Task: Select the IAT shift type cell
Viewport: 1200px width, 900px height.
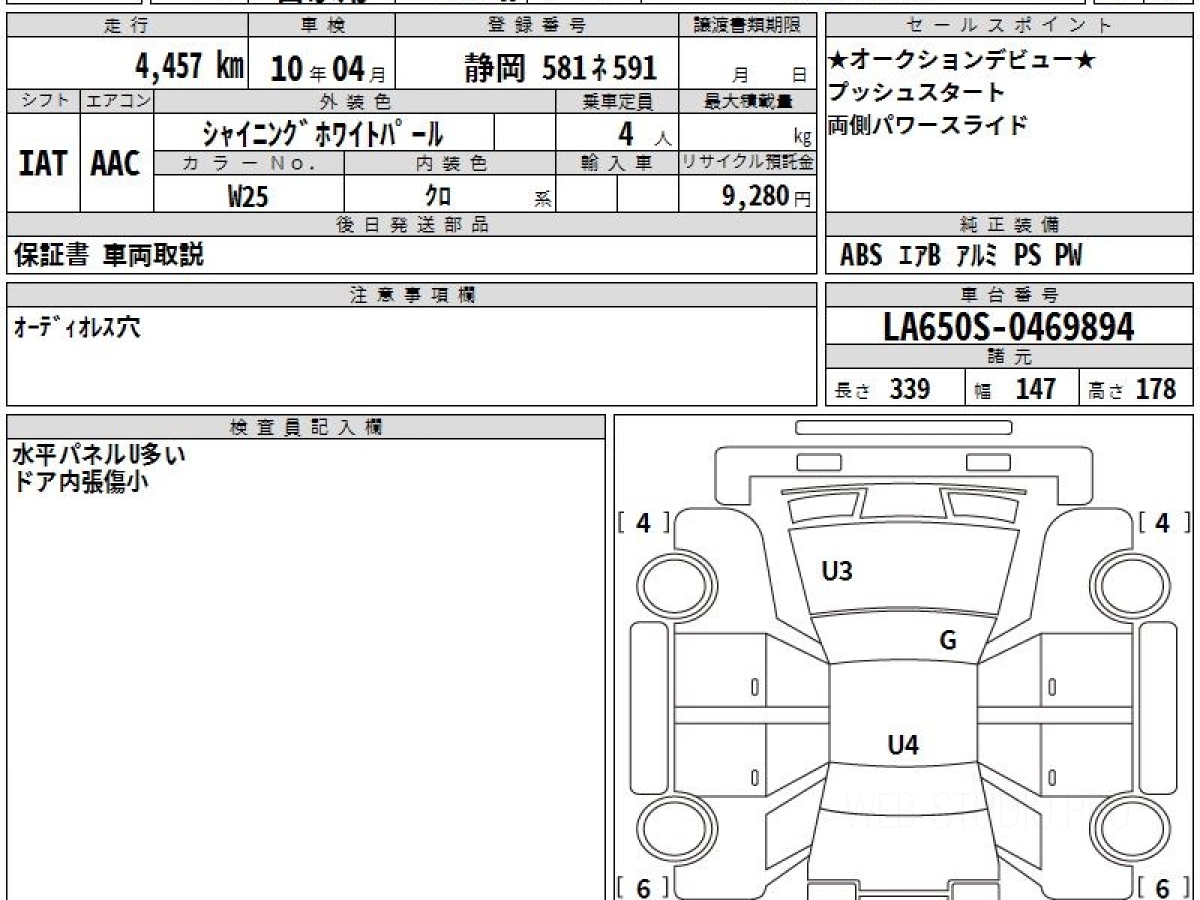Action: pyautogui.click(x=43, y=164)
